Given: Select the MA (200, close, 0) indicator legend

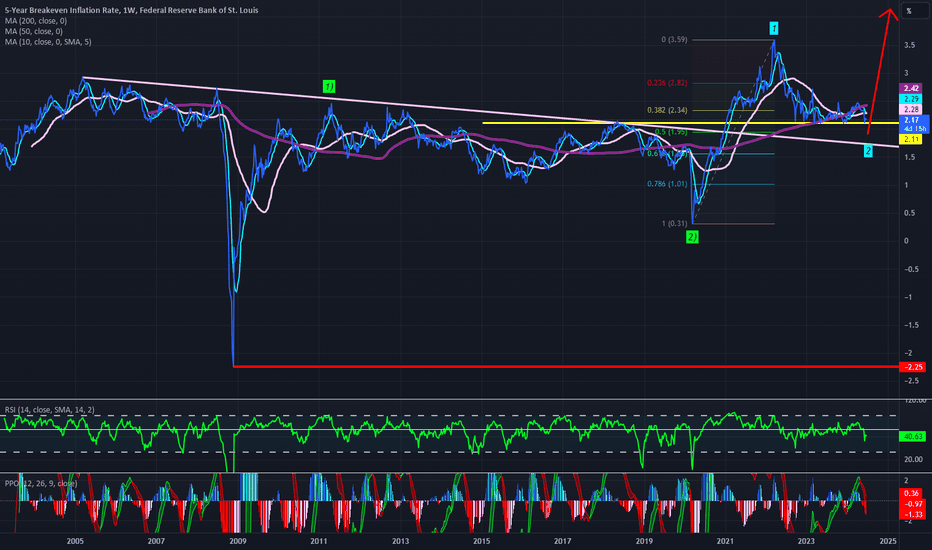Looking at the screenshot, I should [36, 21].
